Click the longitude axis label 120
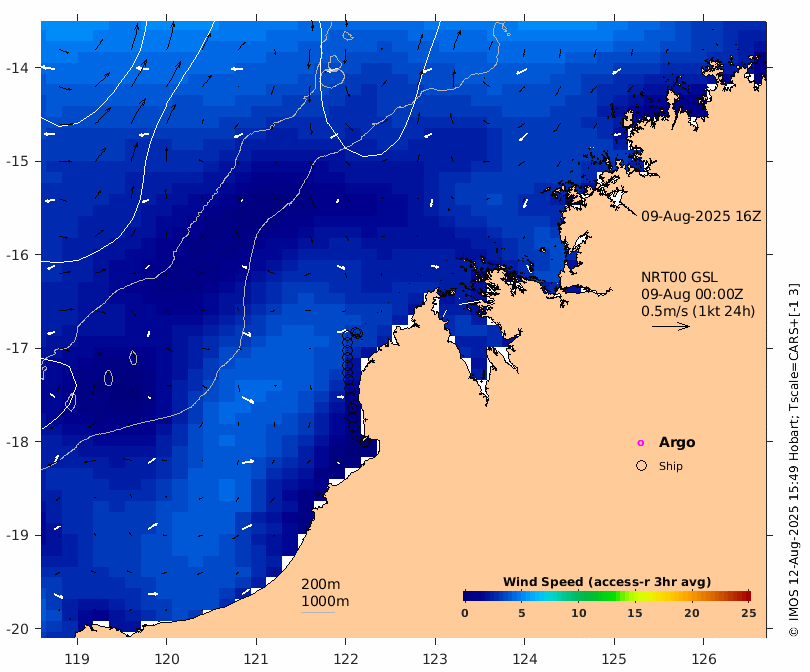810x672 pixels. (167, 659)
